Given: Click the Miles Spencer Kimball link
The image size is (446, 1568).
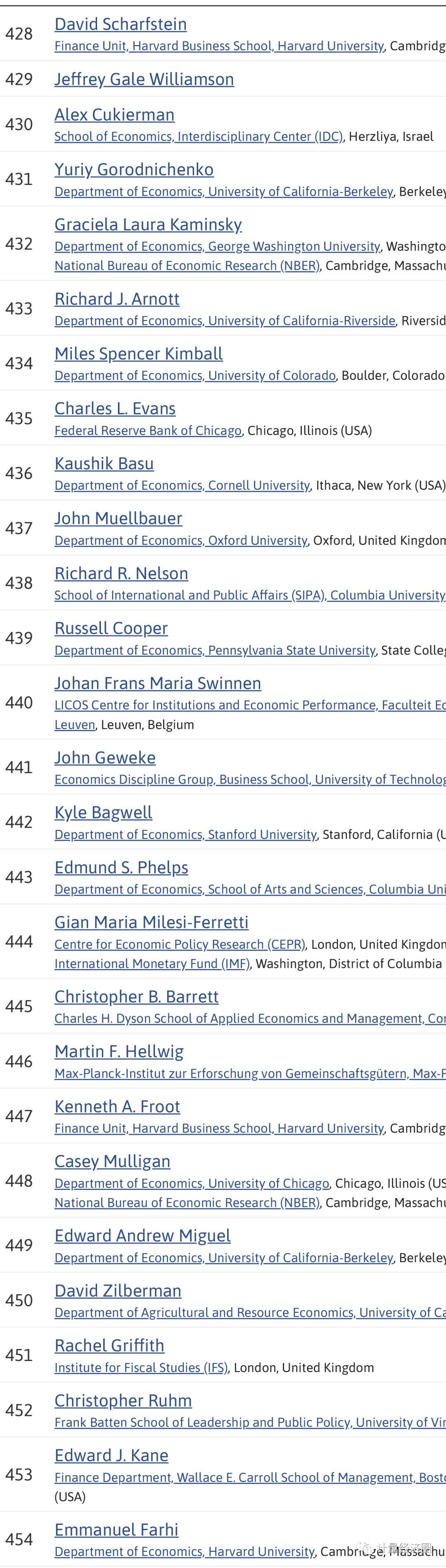Looking at the screenshot, I should coord(139,354).
